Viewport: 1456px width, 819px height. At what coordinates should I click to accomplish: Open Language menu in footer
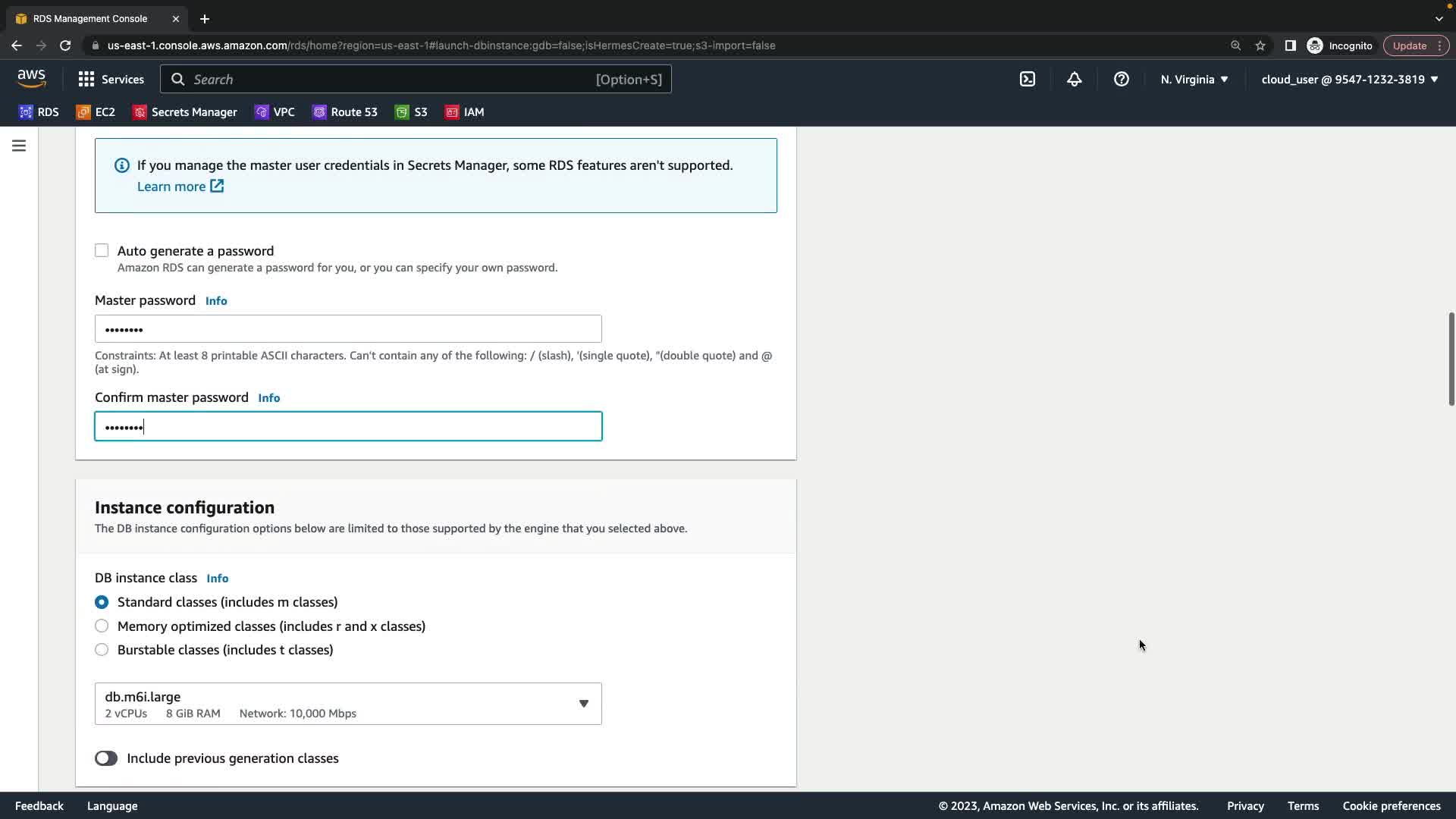[112, 806]
